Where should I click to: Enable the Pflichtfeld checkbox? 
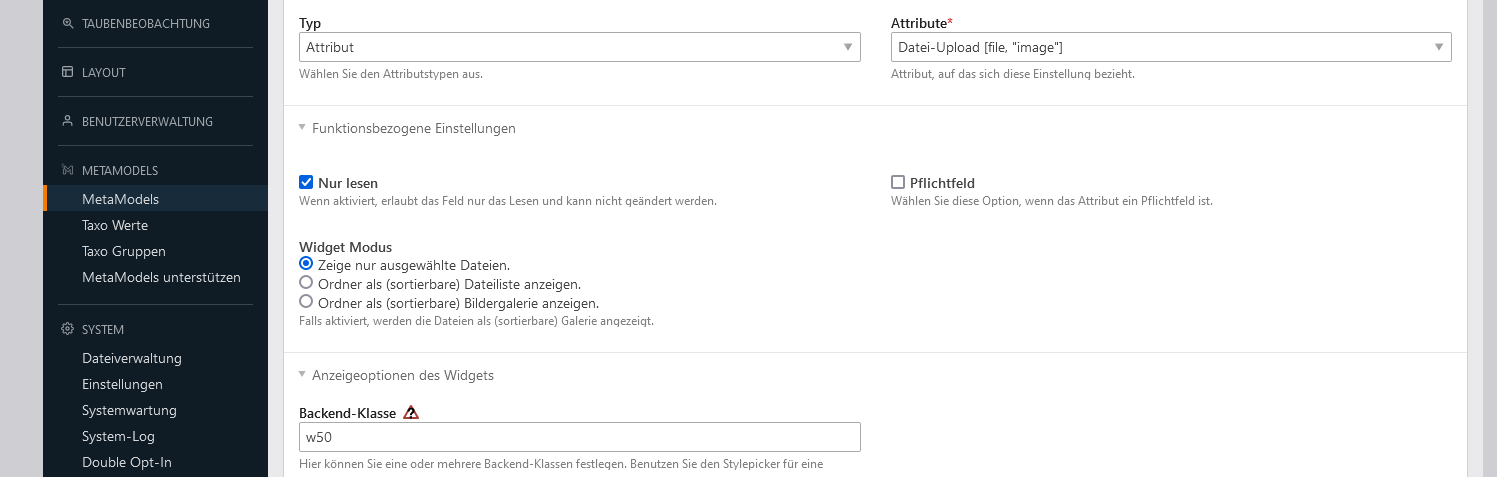click(x=898, y=182)
